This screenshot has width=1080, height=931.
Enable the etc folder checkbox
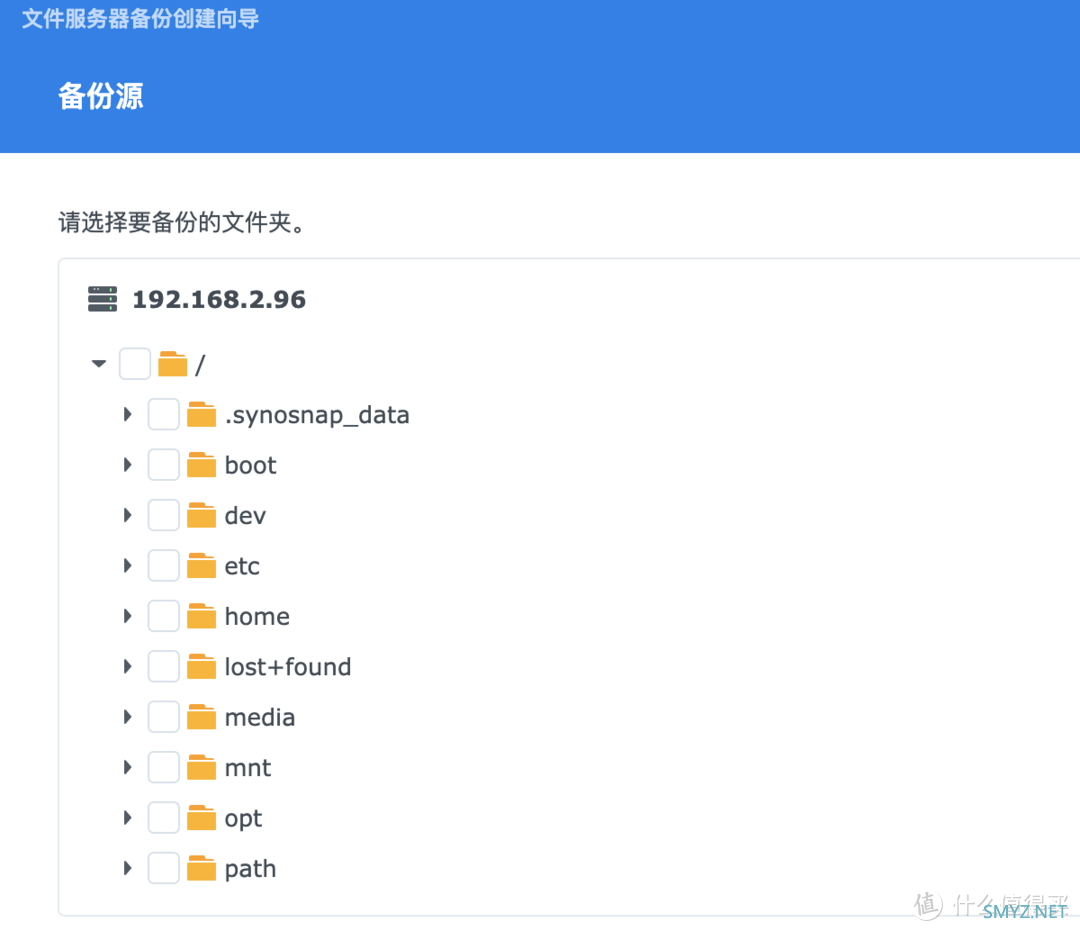click(x=164, y=565)
